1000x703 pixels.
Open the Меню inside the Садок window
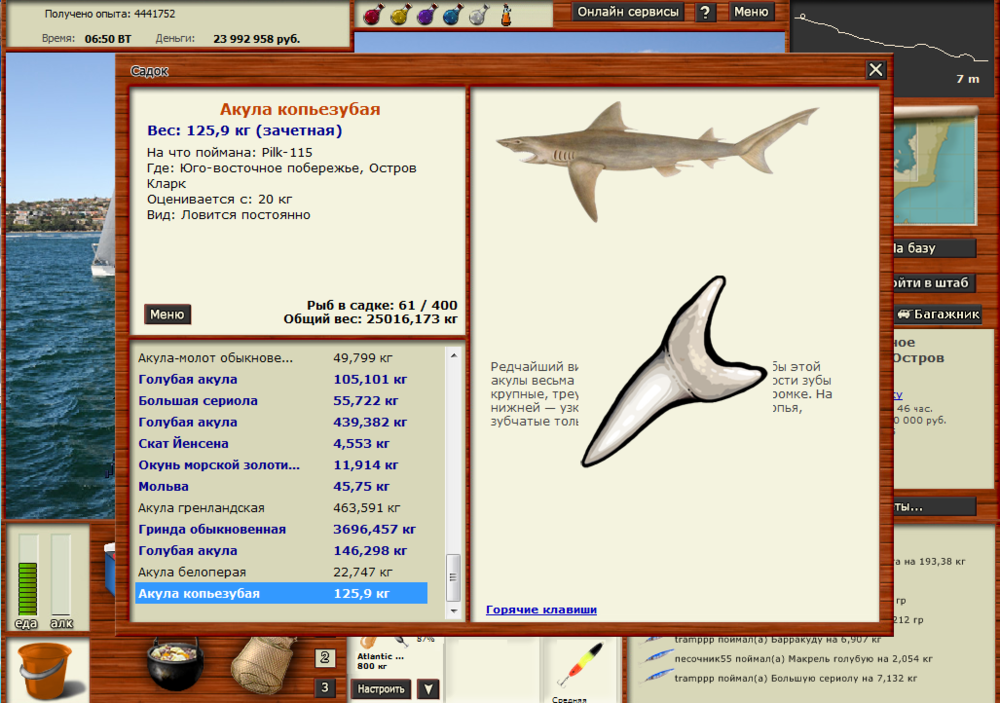coord(167,314)
